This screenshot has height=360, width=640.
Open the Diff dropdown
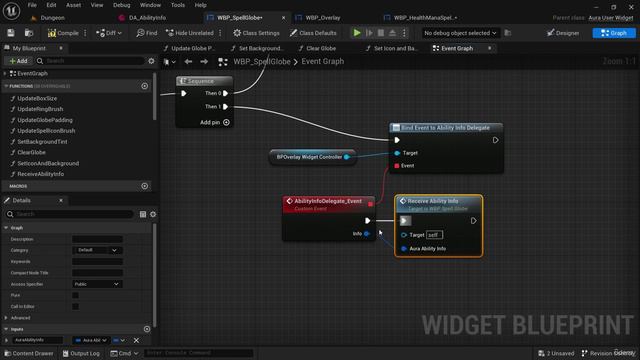click(x=109, y=33)
